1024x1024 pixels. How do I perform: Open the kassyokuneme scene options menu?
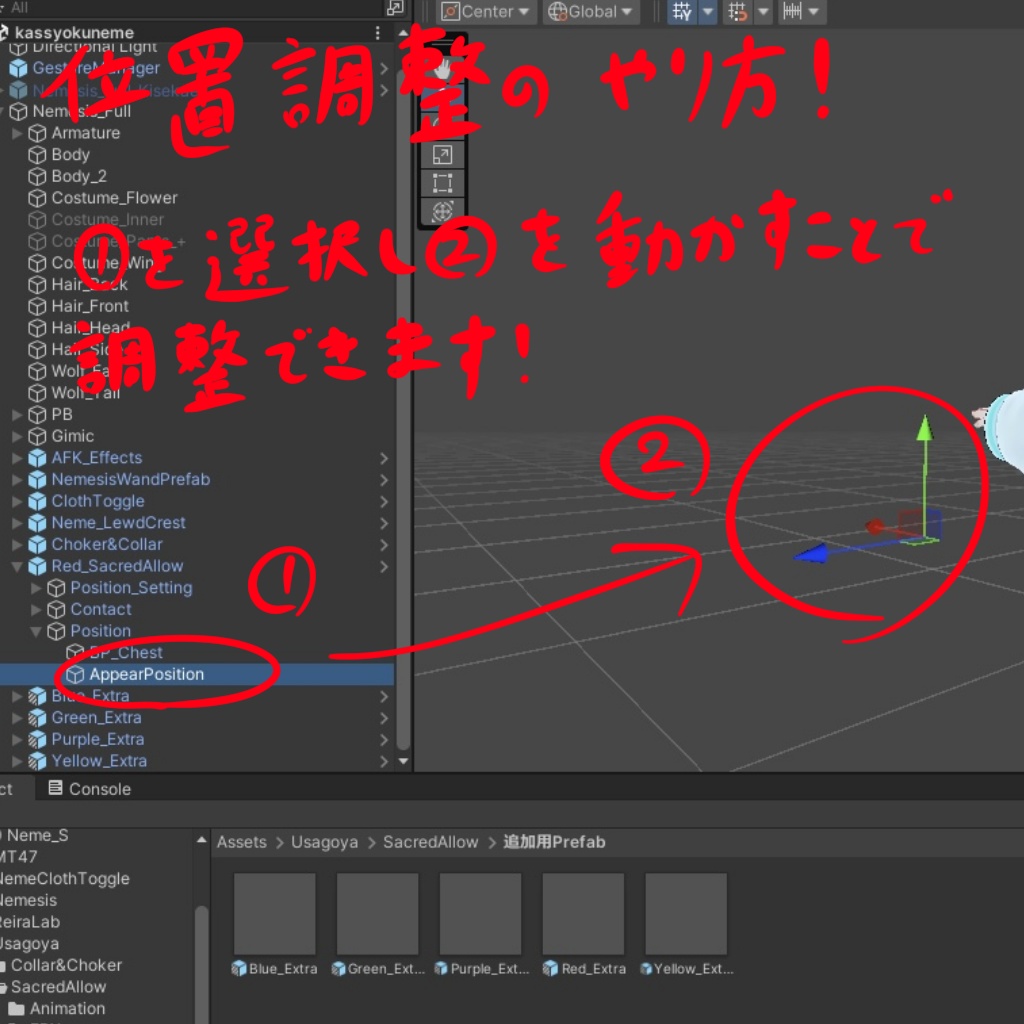point(377,33)
